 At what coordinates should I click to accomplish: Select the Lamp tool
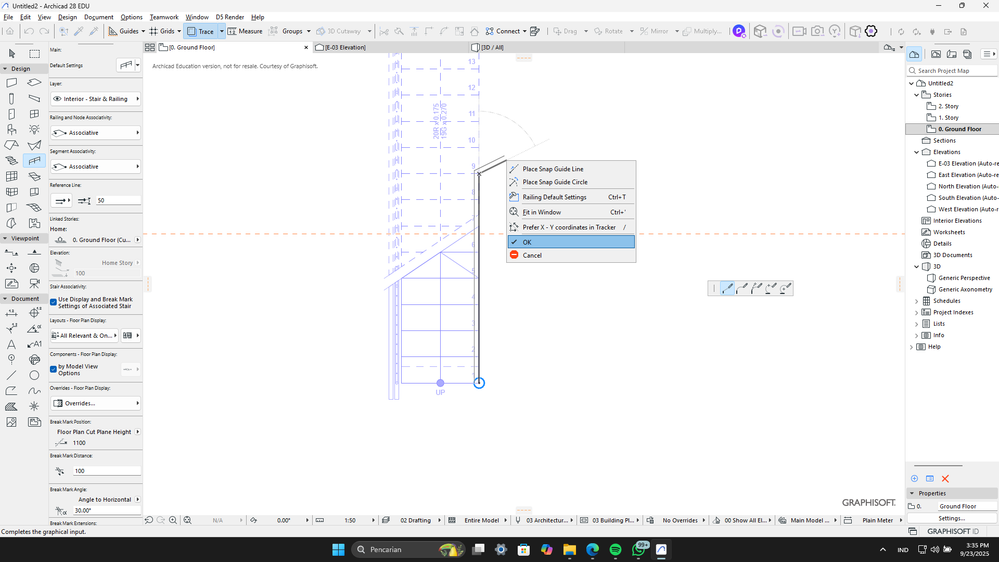[34, 130]
